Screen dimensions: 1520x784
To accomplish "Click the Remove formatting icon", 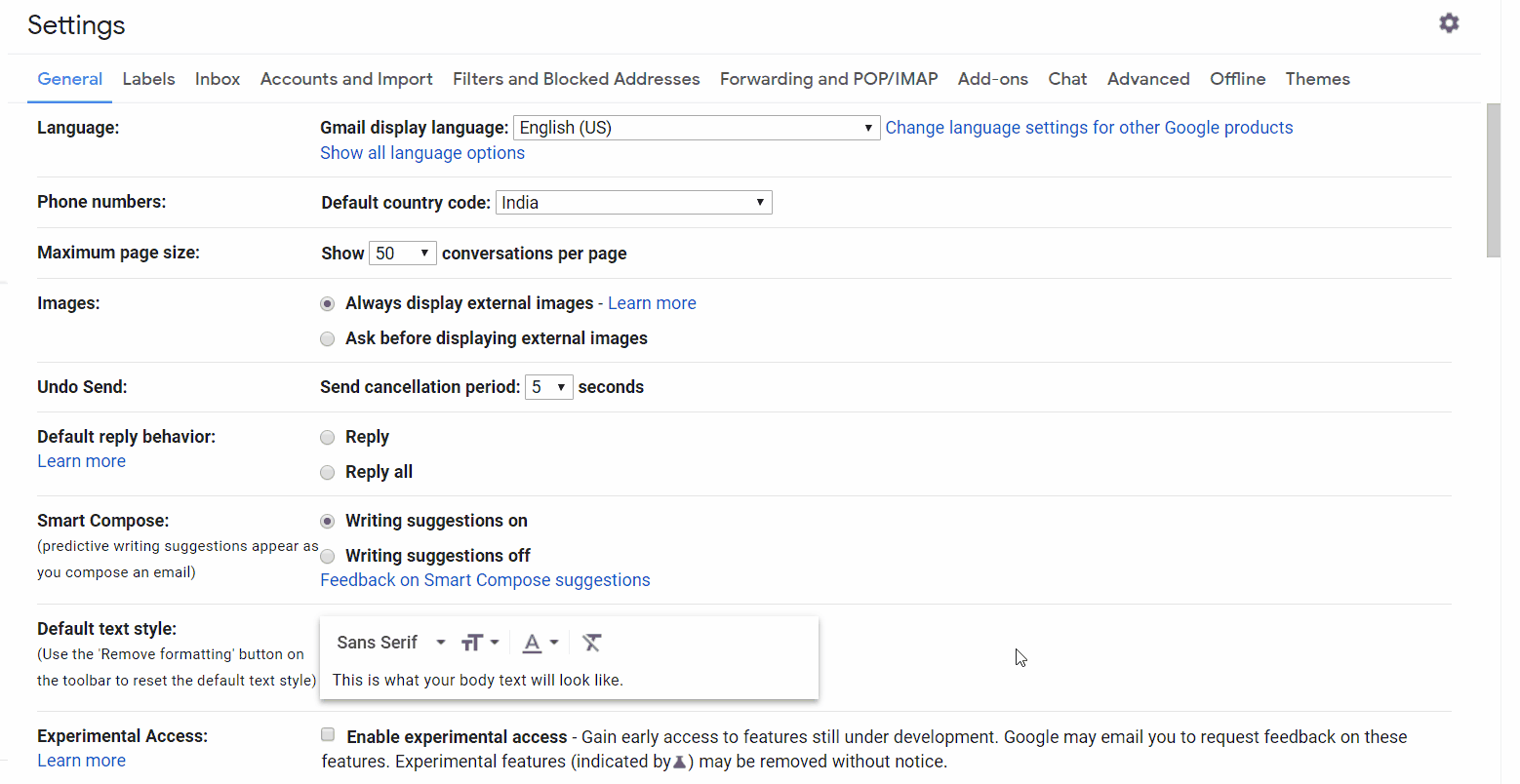I will click(592, 643).
